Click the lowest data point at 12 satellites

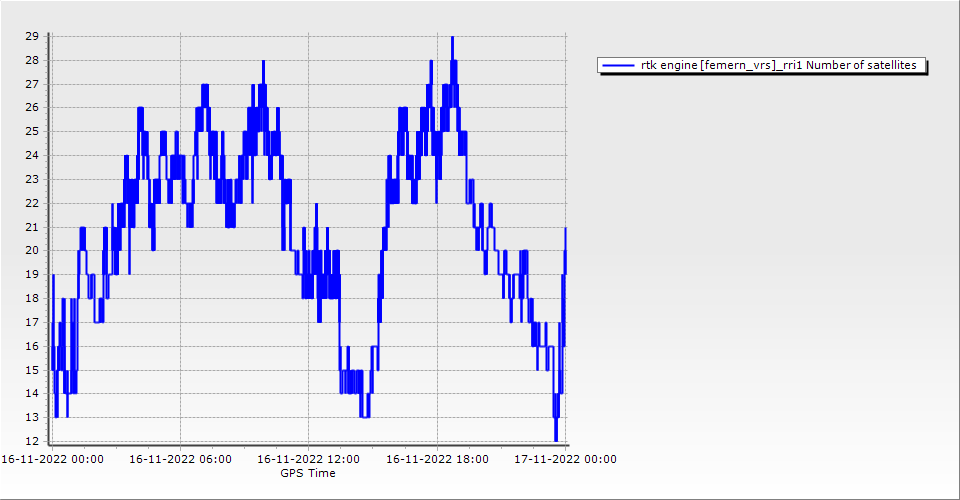point(556,440)
